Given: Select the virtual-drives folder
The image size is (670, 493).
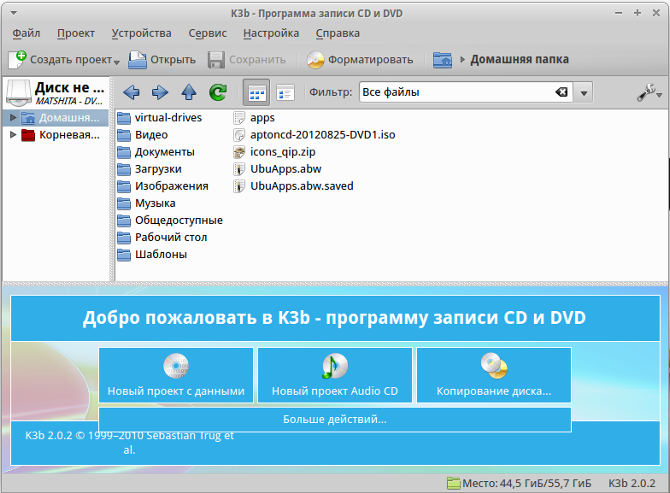Looking at the screenshot, I should click(x=159, y=117).
